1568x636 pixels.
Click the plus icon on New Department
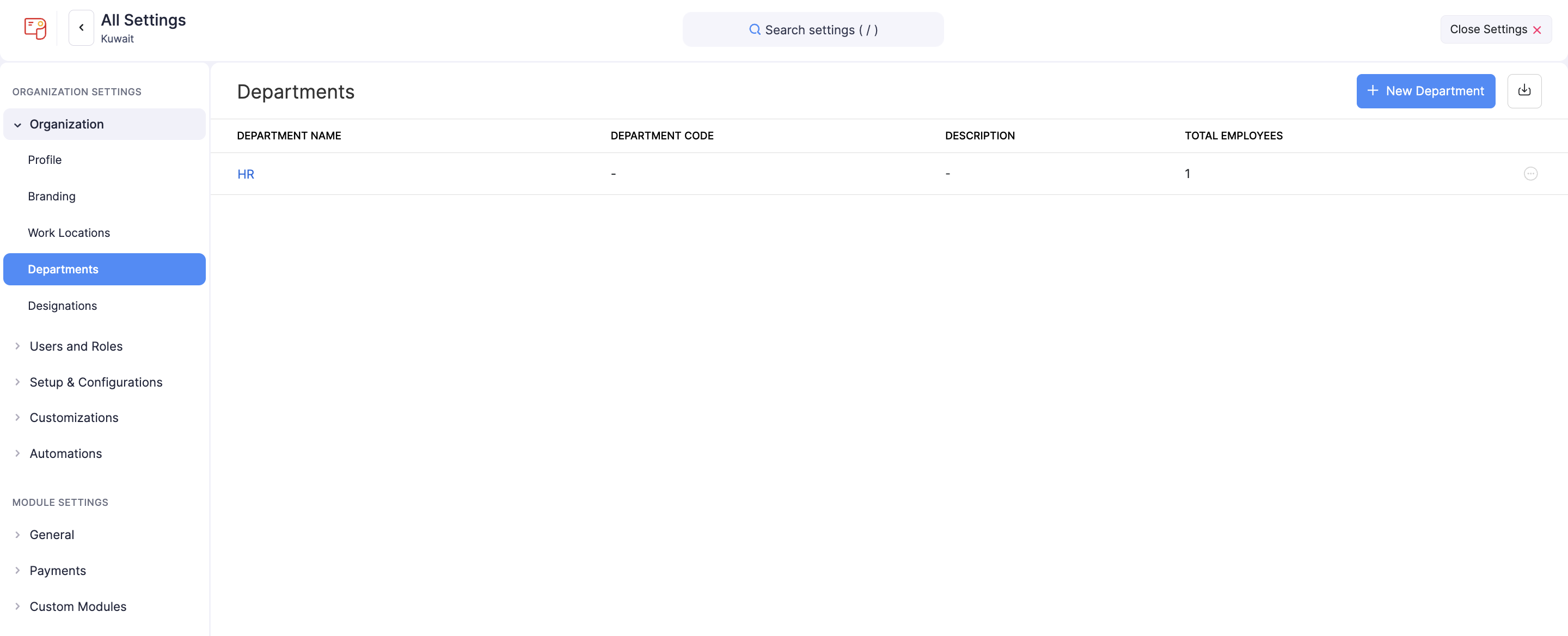click(1373, 91)
